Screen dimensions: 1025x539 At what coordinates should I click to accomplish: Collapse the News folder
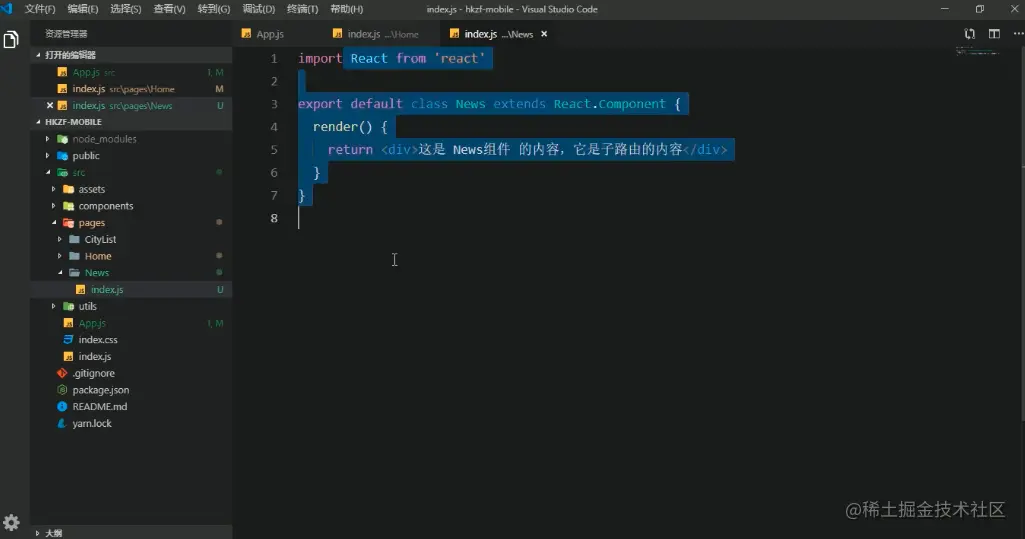60,272
